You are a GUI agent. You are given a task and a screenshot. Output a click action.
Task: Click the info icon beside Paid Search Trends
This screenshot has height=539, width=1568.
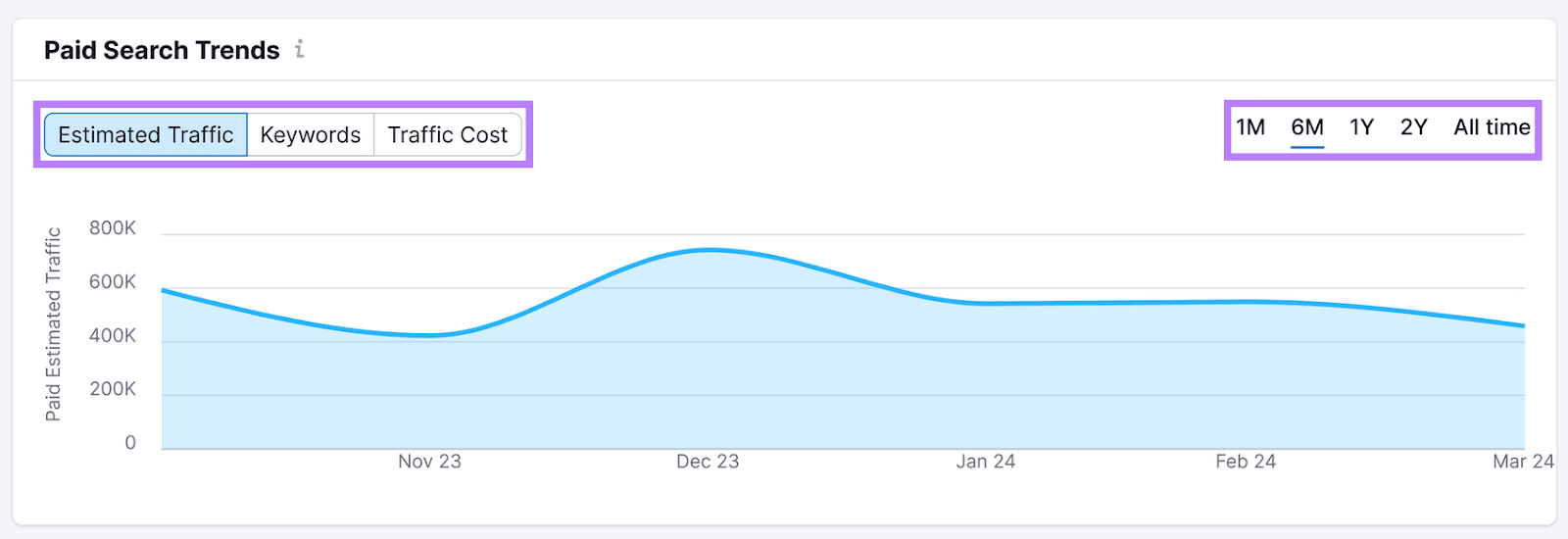point(300,49)
